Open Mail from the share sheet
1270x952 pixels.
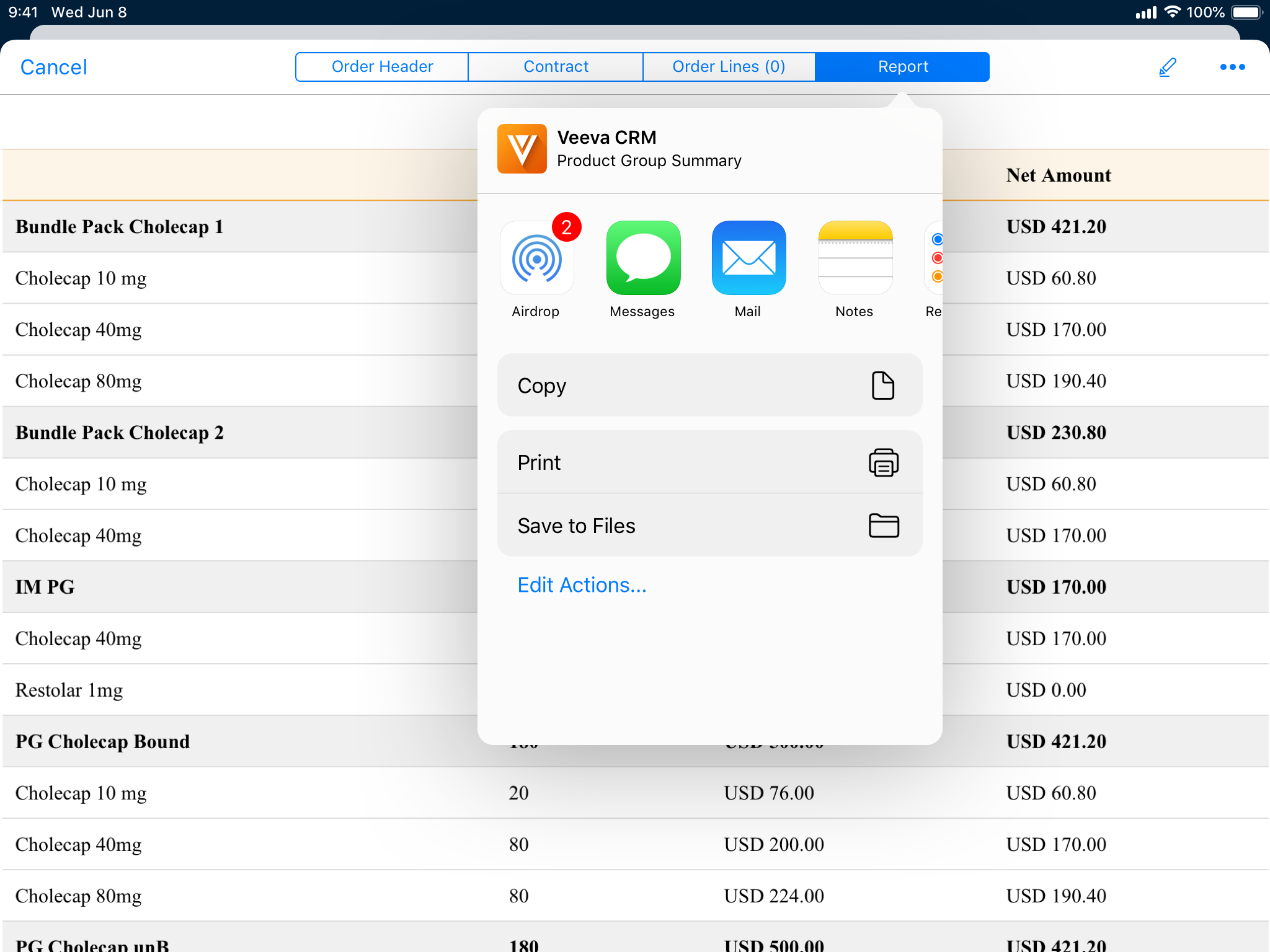(748, 258)
